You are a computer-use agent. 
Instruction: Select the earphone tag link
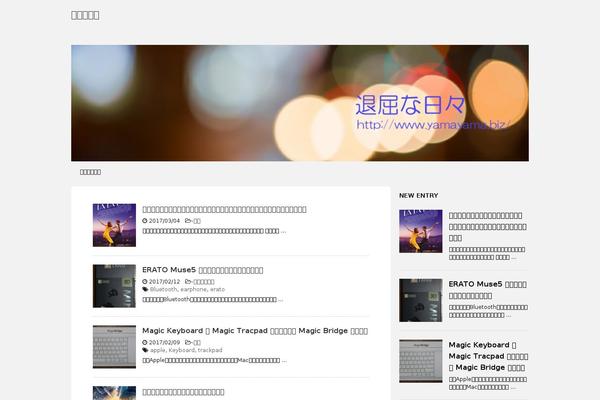(x=193, y=289)
